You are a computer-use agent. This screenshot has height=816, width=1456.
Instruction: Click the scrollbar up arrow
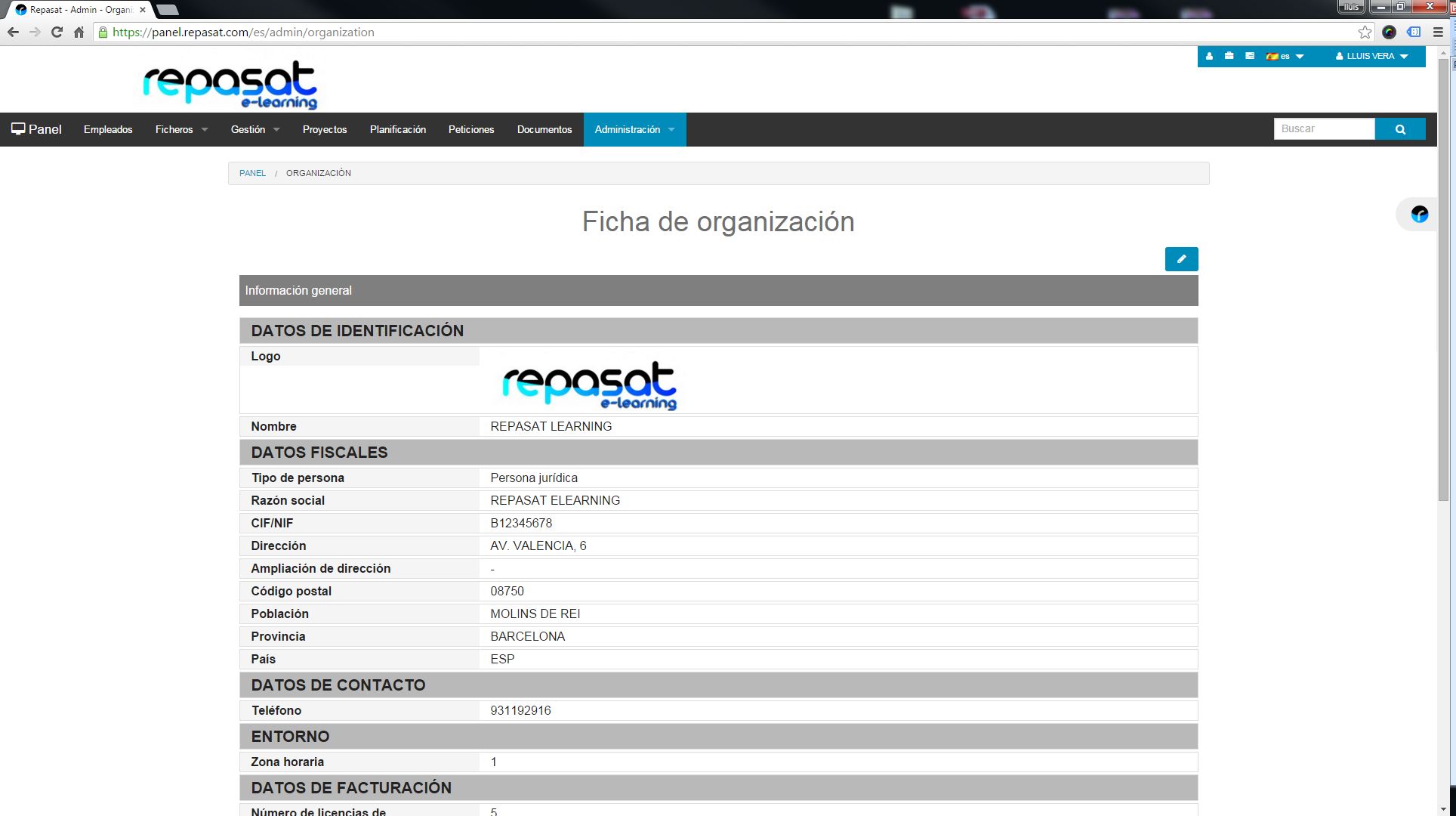tap(1444, 53)
